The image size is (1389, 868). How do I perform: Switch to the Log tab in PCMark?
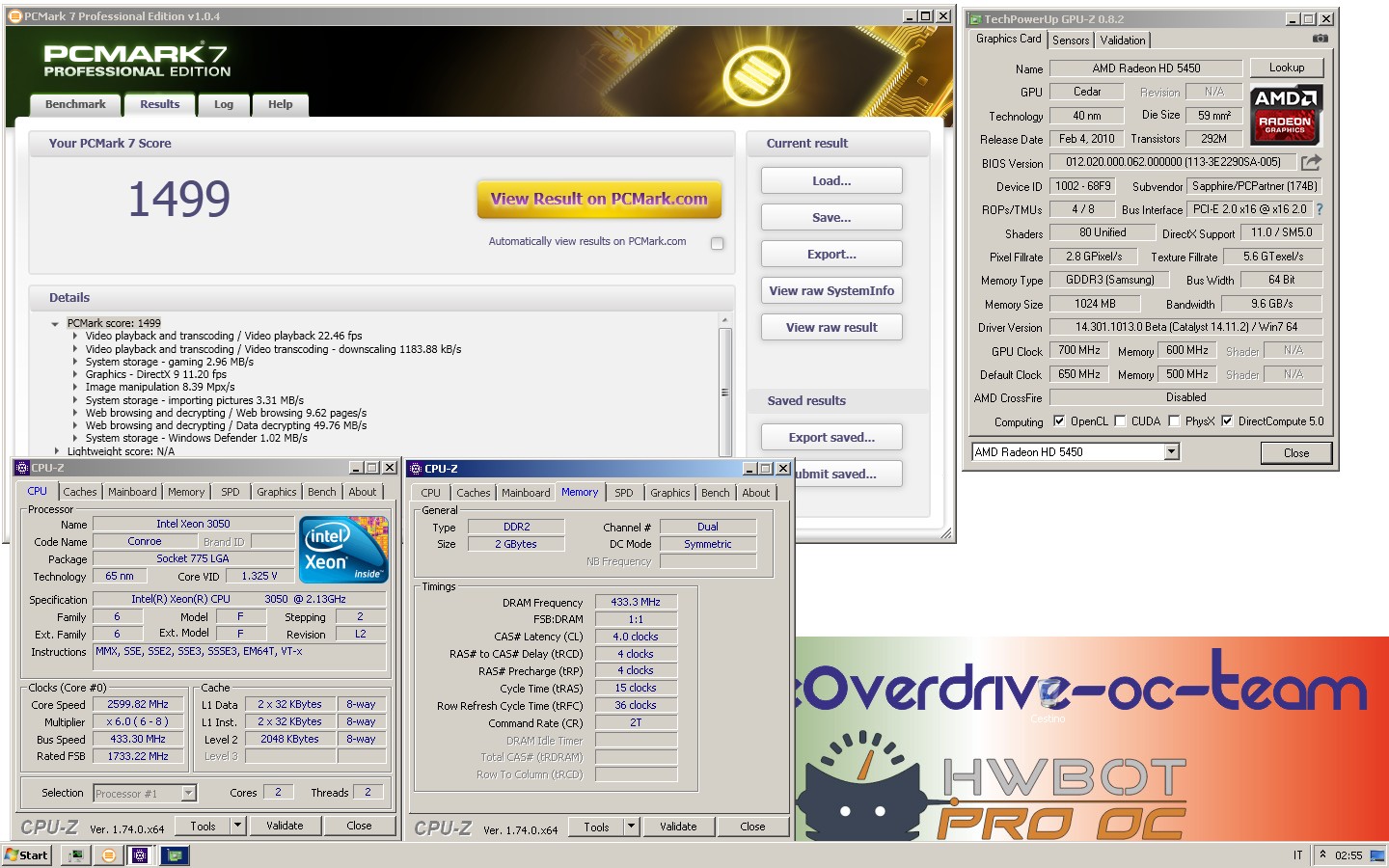coord(224,105)
